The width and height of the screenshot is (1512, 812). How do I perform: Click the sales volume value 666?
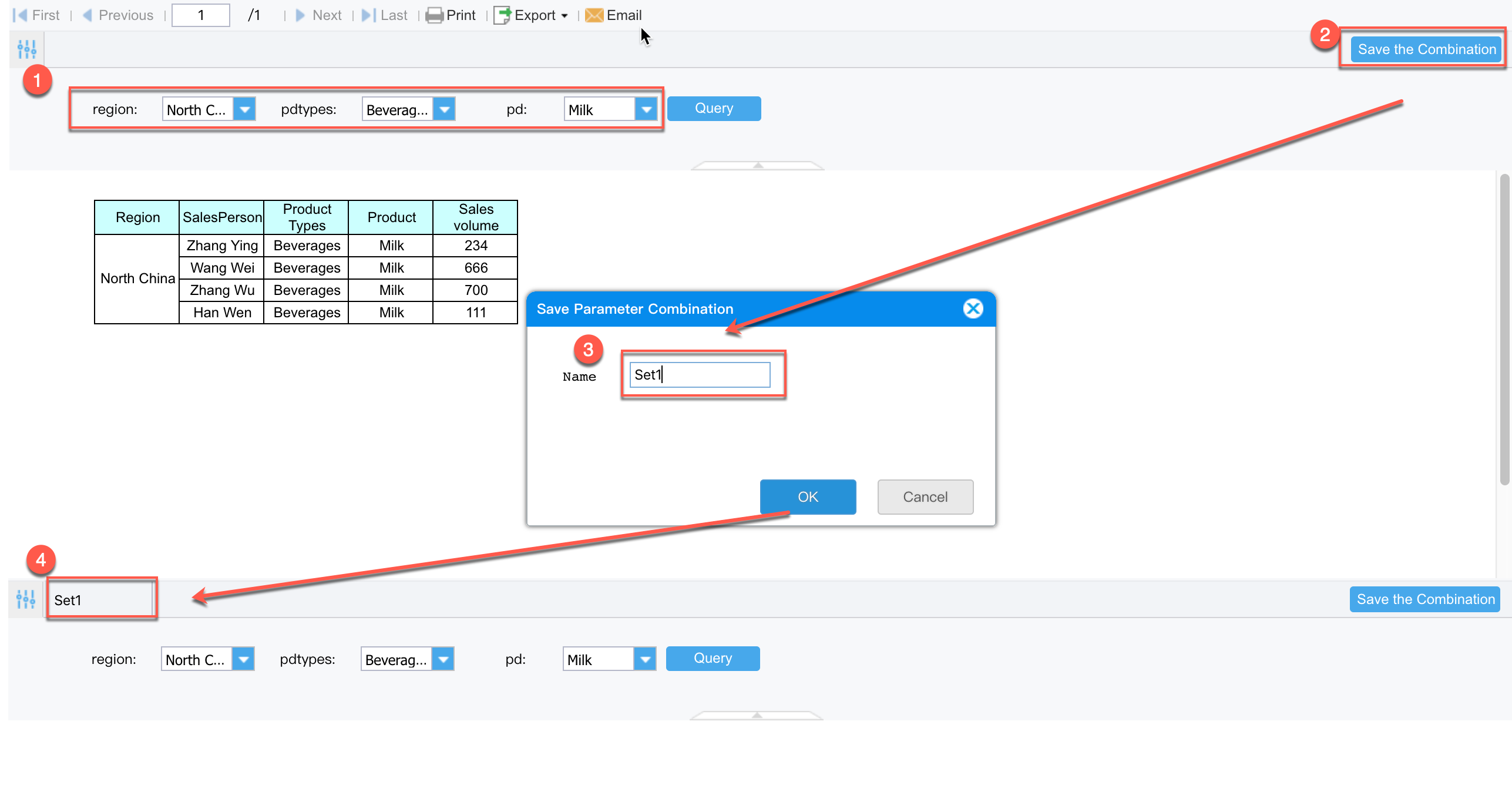(x=476, y=268)
